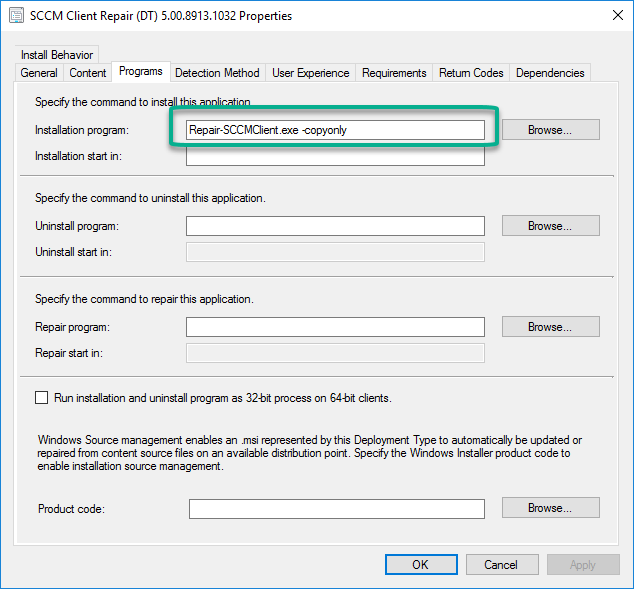Switch to the Requirements tab

click(394, 73)
